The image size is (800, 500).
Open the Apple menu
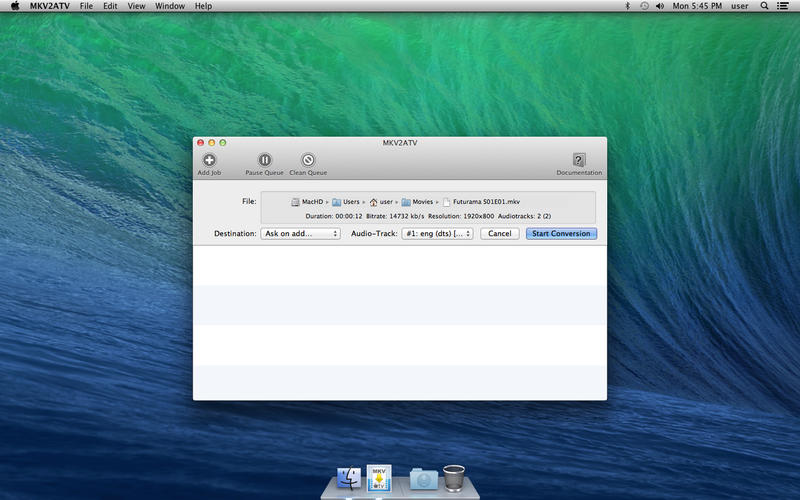pyautogui.click(x=14, y=6)
